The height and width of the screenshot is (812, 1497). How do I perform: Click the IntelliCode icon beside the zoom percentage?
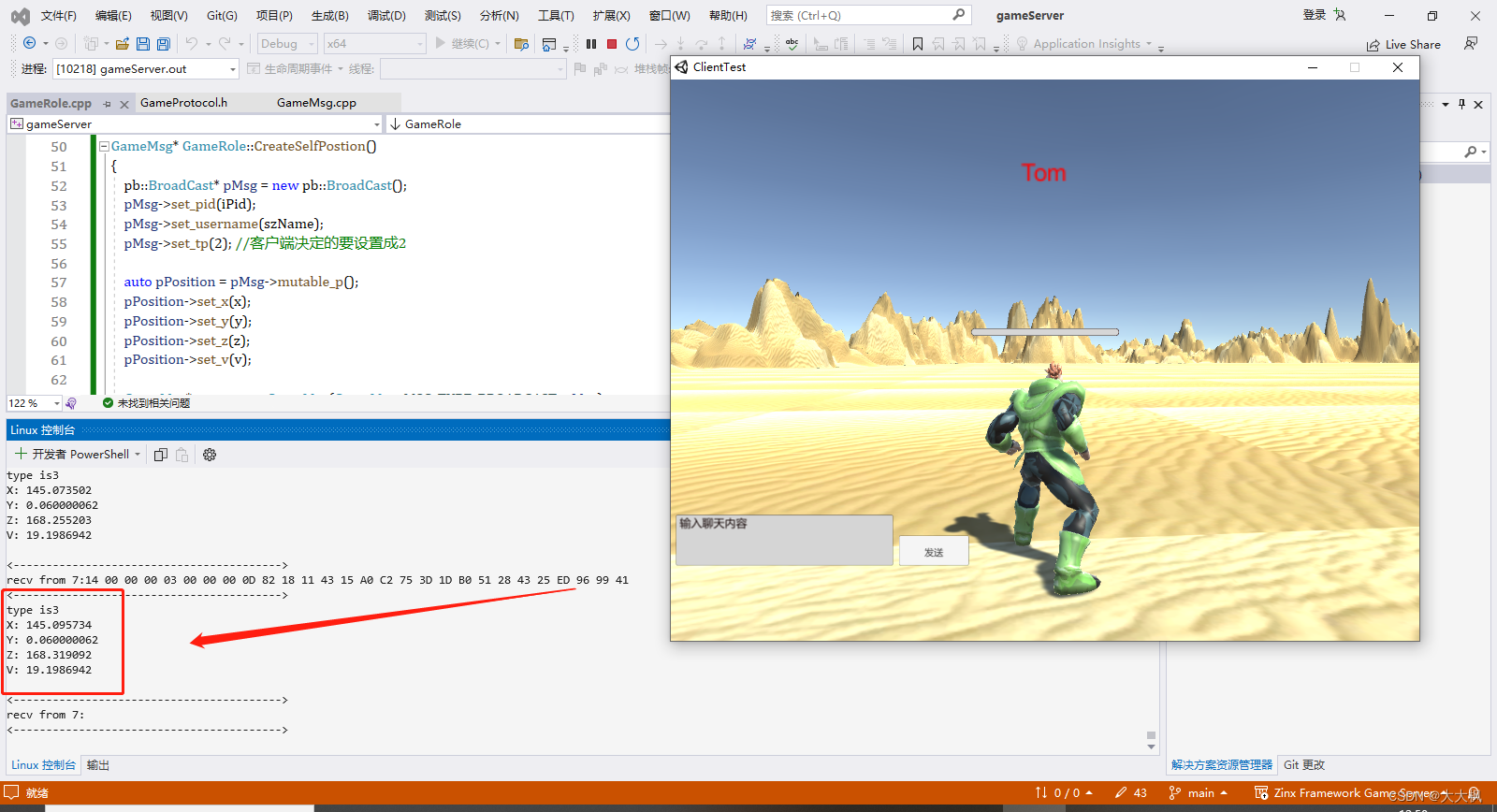pos(71,403)
